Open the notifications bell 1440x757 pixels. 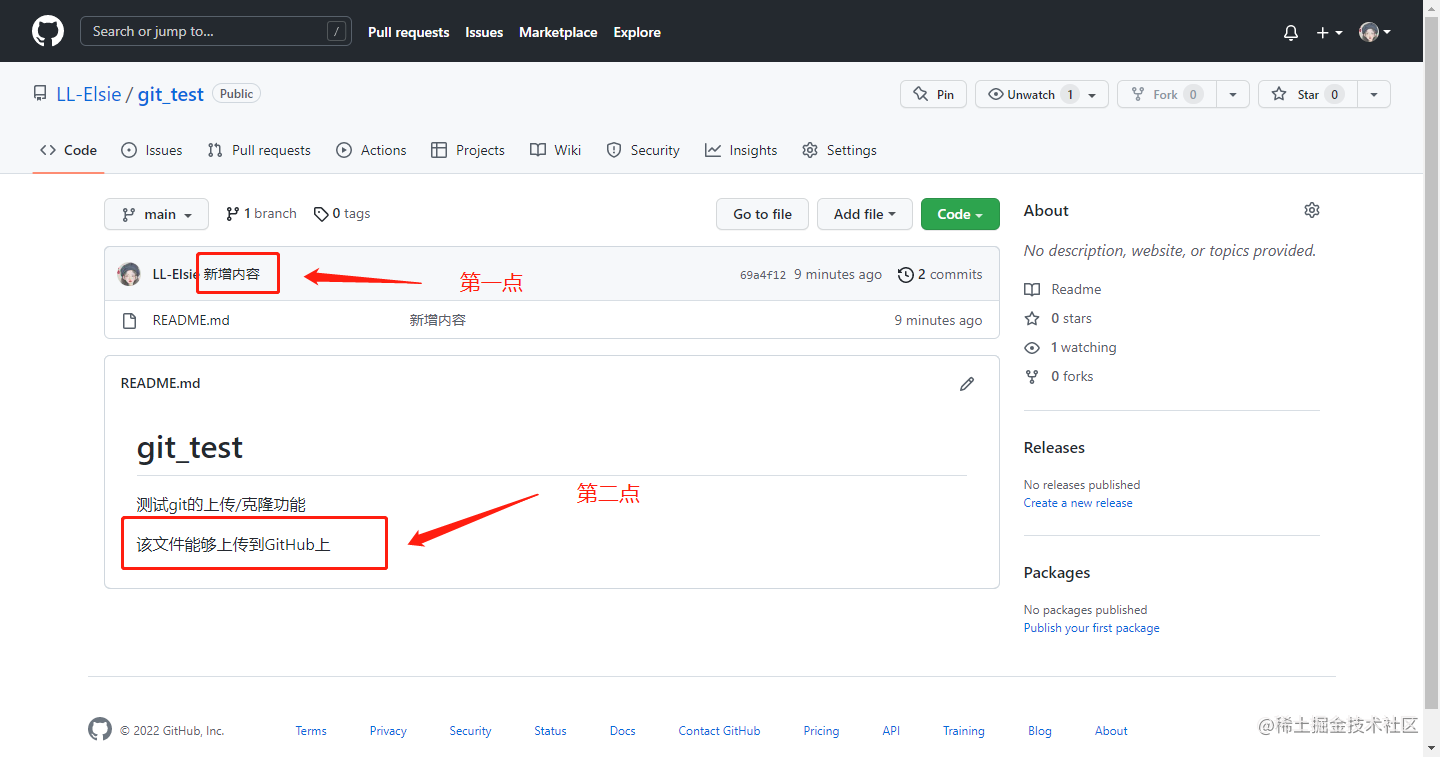pyautogui.click(x=1291, y=33)
